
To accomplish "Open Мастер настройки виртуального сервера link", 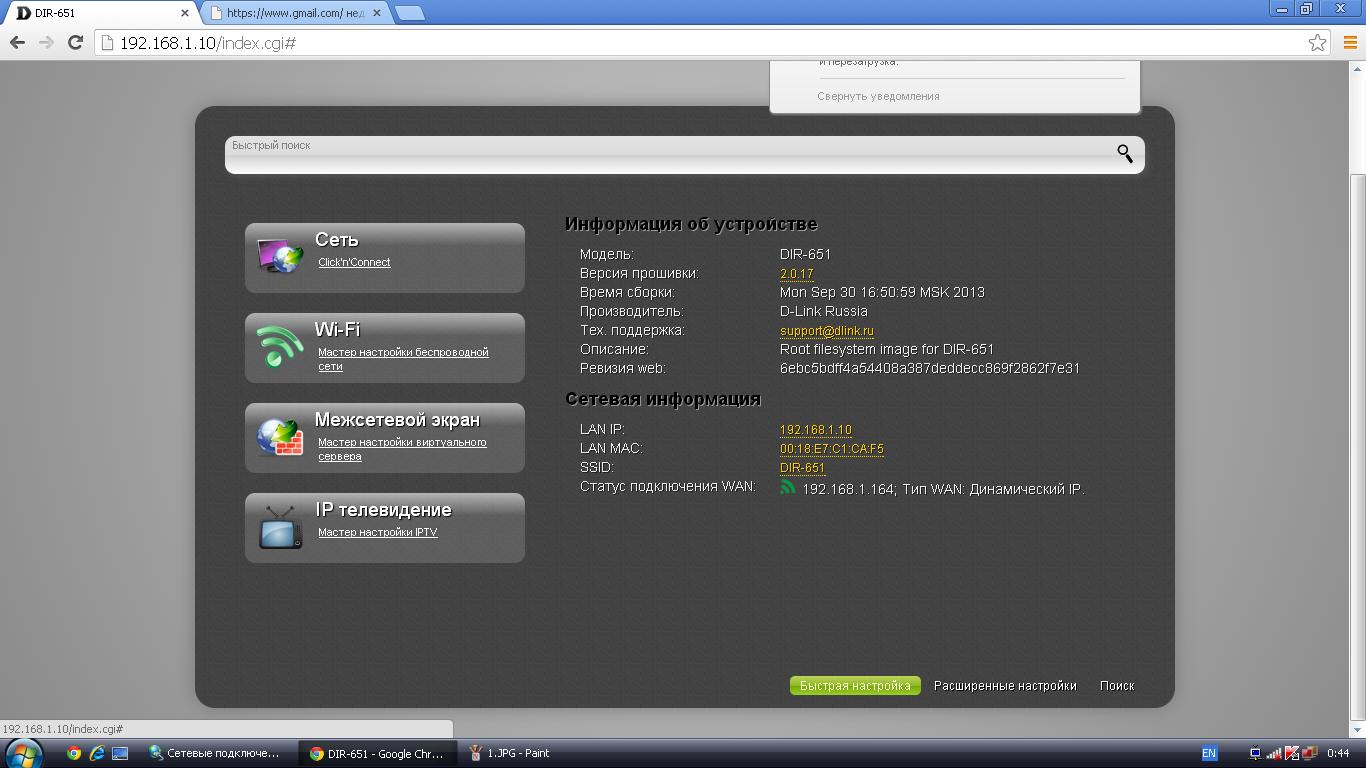I will tap(402, 449).
